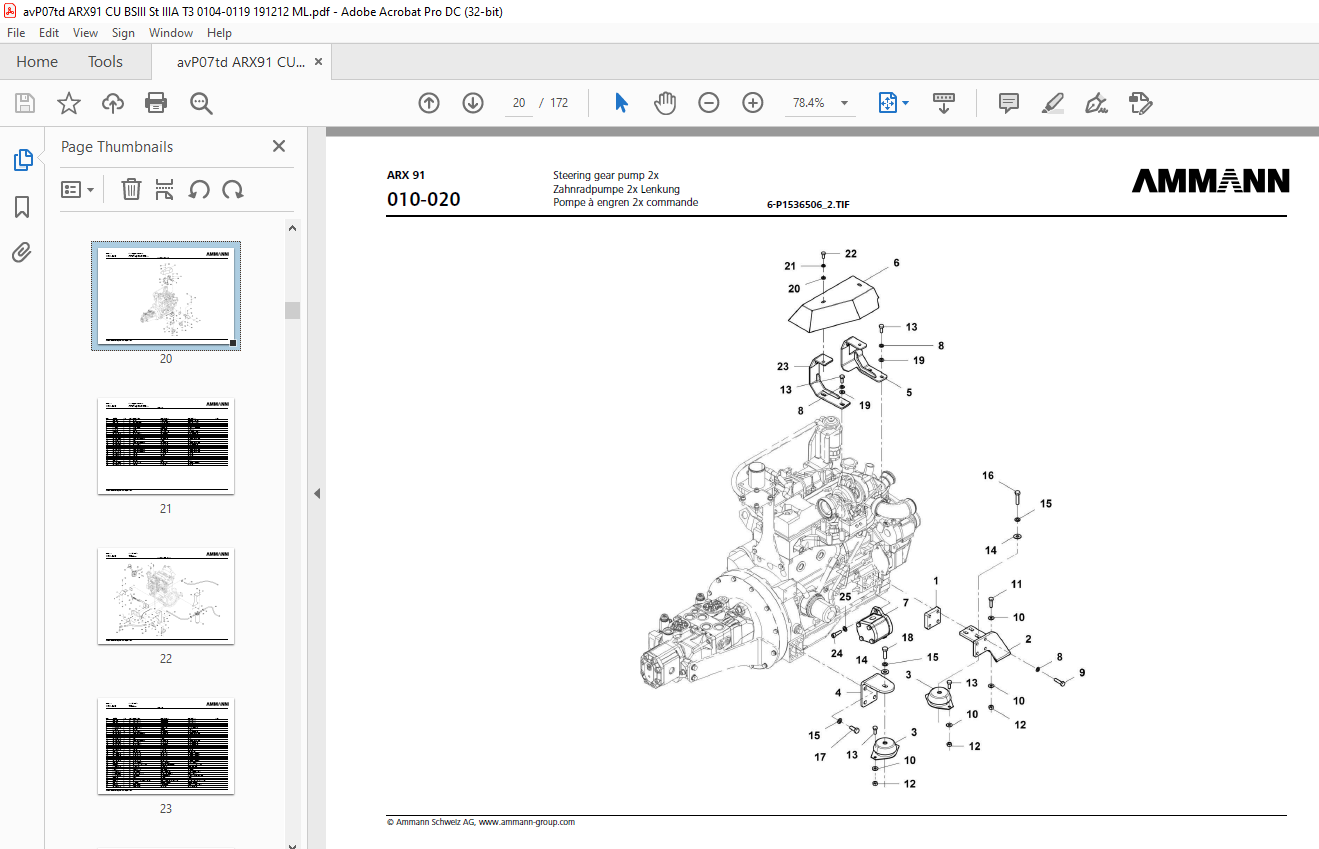Select the avP07td ARX91 CU document tab
This screenshot has height=849, width=1319.
coord(241,62)
